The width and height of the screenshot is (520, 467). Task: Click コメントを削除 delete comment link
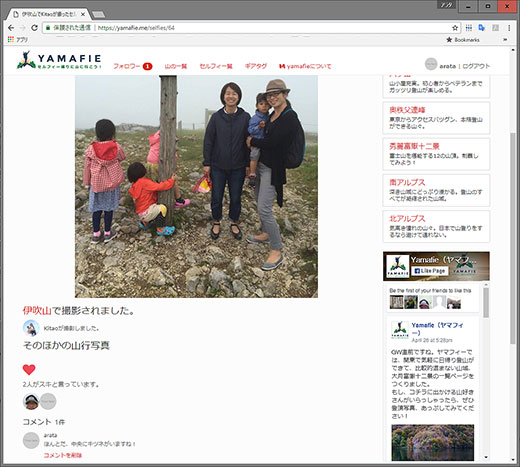click(x=63, y=455)
